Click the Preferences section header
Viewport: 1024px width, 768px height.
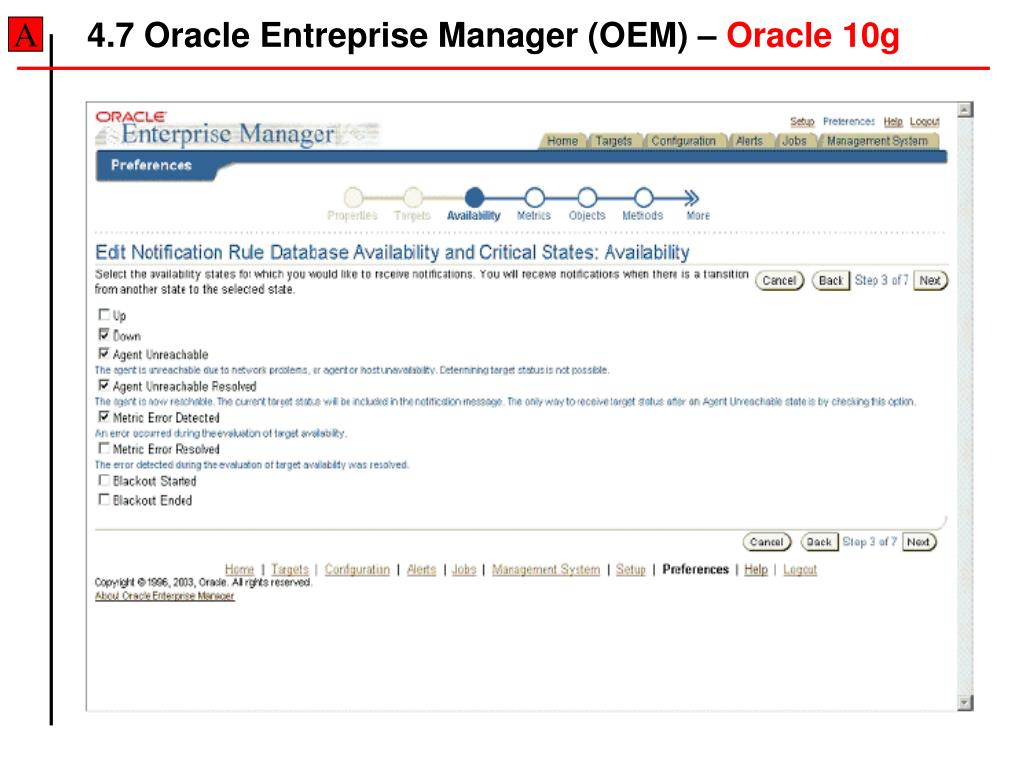point(151,165)
